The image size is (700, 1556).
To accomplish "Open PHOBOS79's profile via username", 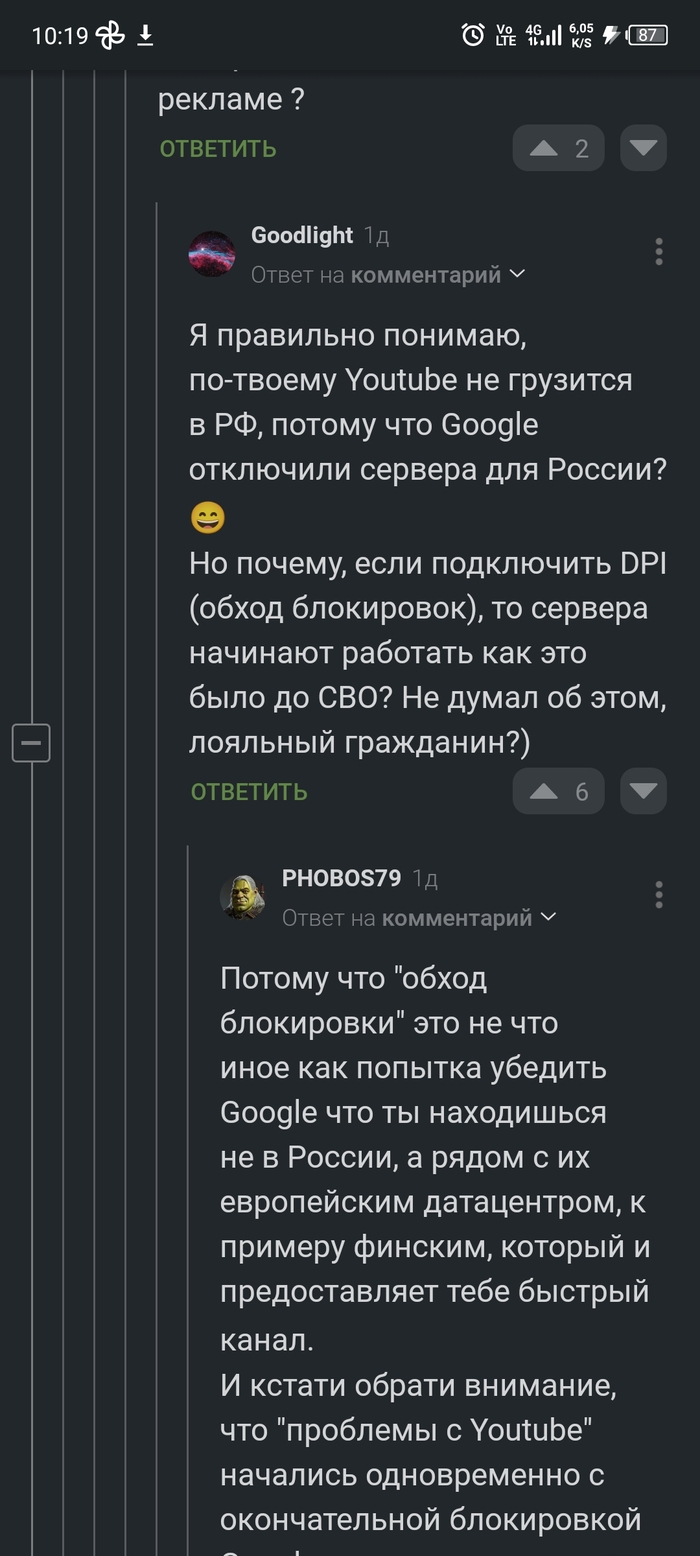I will coord(341,879).
